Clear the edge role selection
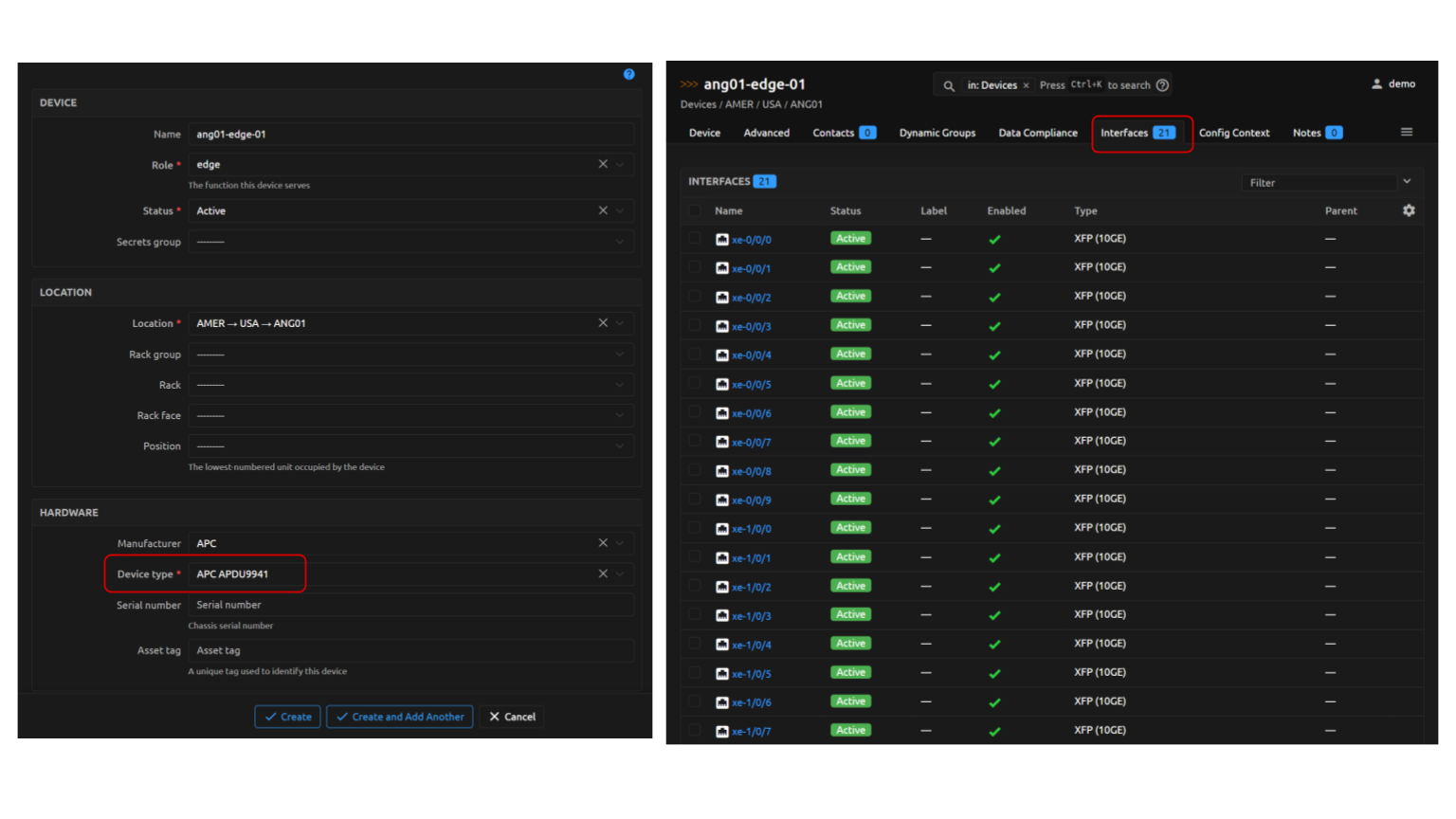1456x819 pixels. point(603,164)
